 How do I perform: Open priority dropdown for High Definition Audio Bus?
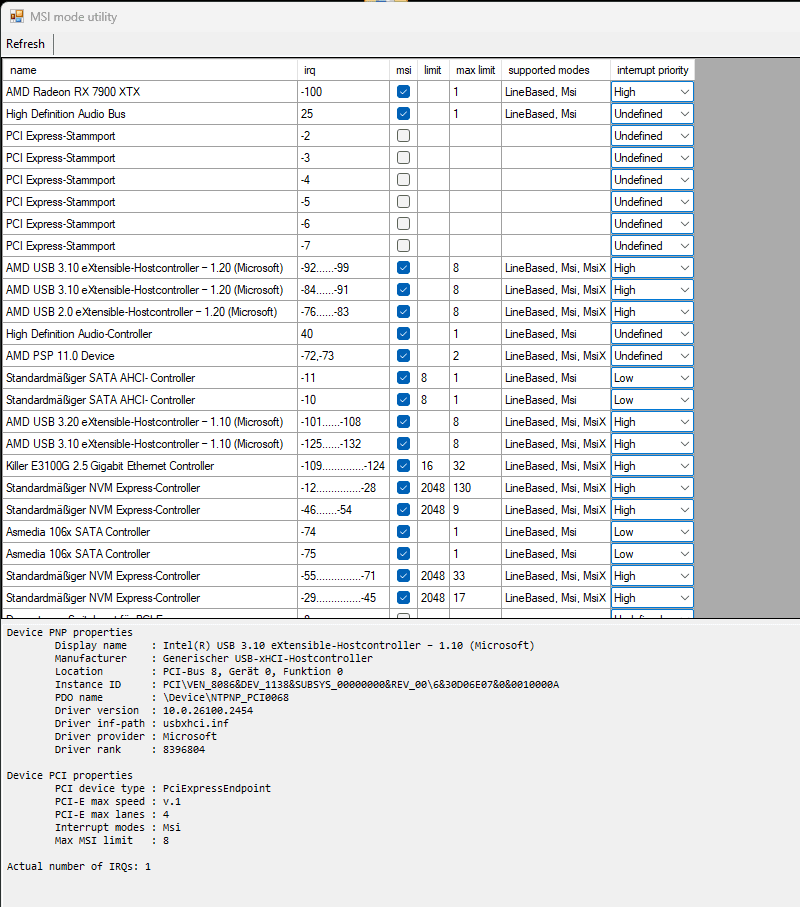point(652,113)
